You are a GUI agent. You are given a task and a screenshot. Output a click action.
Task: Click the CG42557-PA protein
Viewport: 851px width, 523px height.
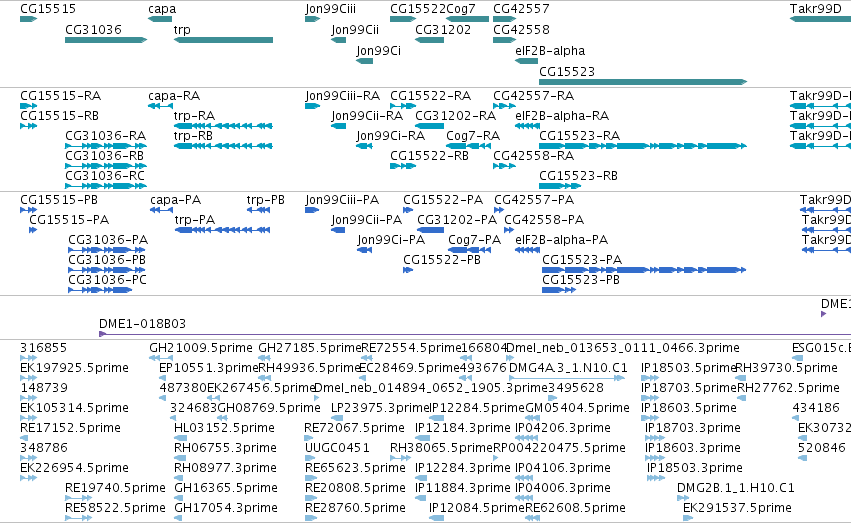tap(499, 210)
